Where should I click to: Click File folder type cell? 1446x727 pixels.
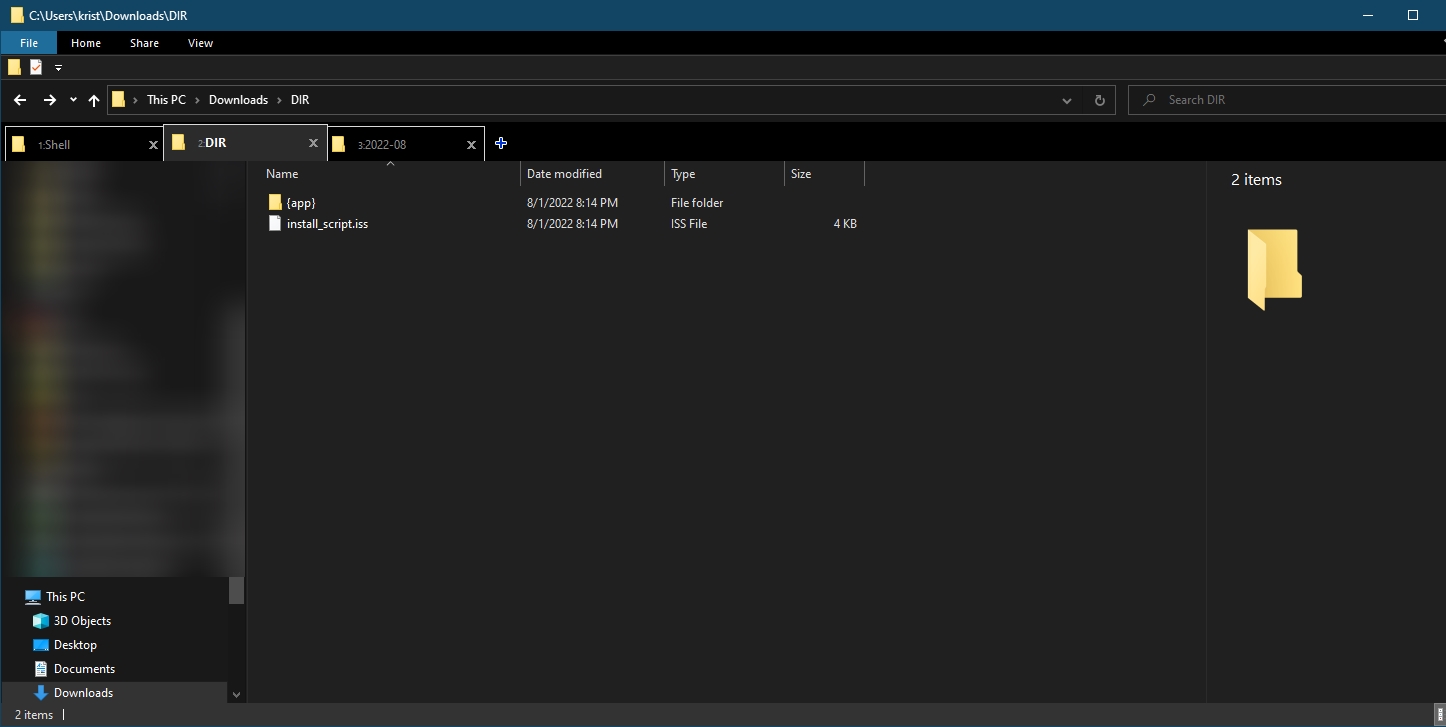click(x=697, y=203)
